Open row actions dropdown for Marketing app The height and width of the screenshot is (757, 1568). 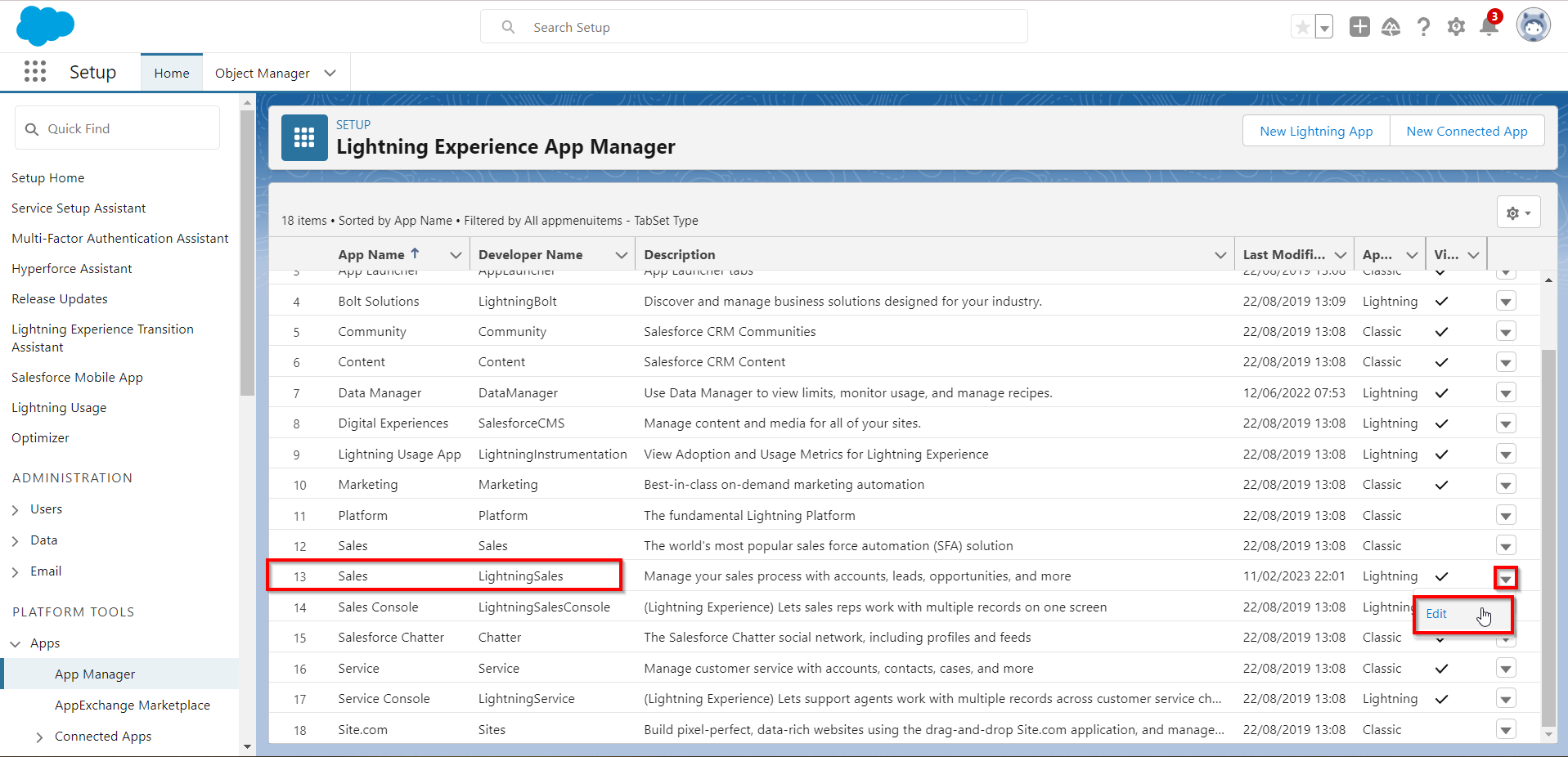click(1505, 485)
